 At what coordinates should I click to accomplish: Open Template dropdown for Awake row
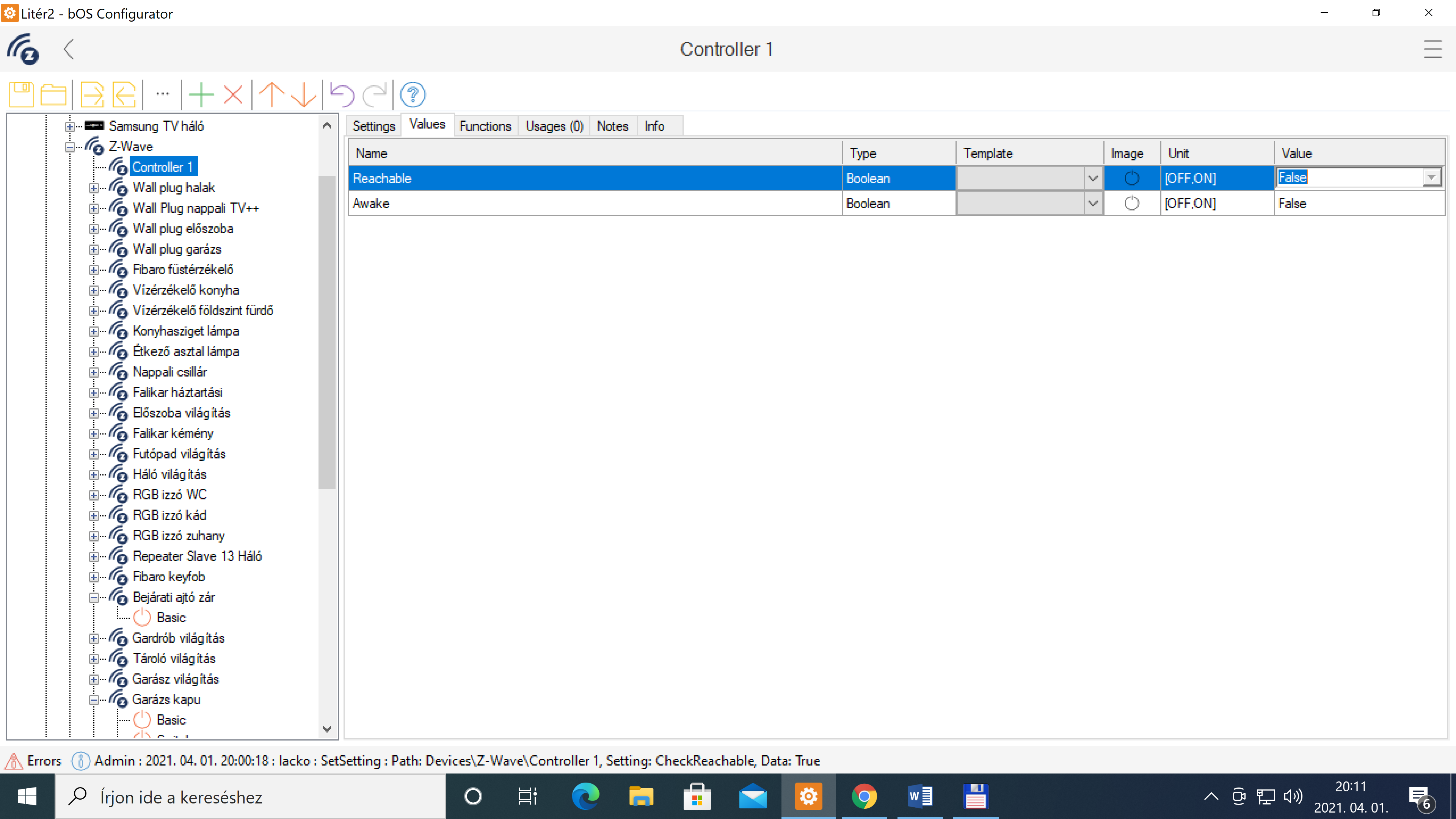pyautogui.click(x=1092, y=204)
